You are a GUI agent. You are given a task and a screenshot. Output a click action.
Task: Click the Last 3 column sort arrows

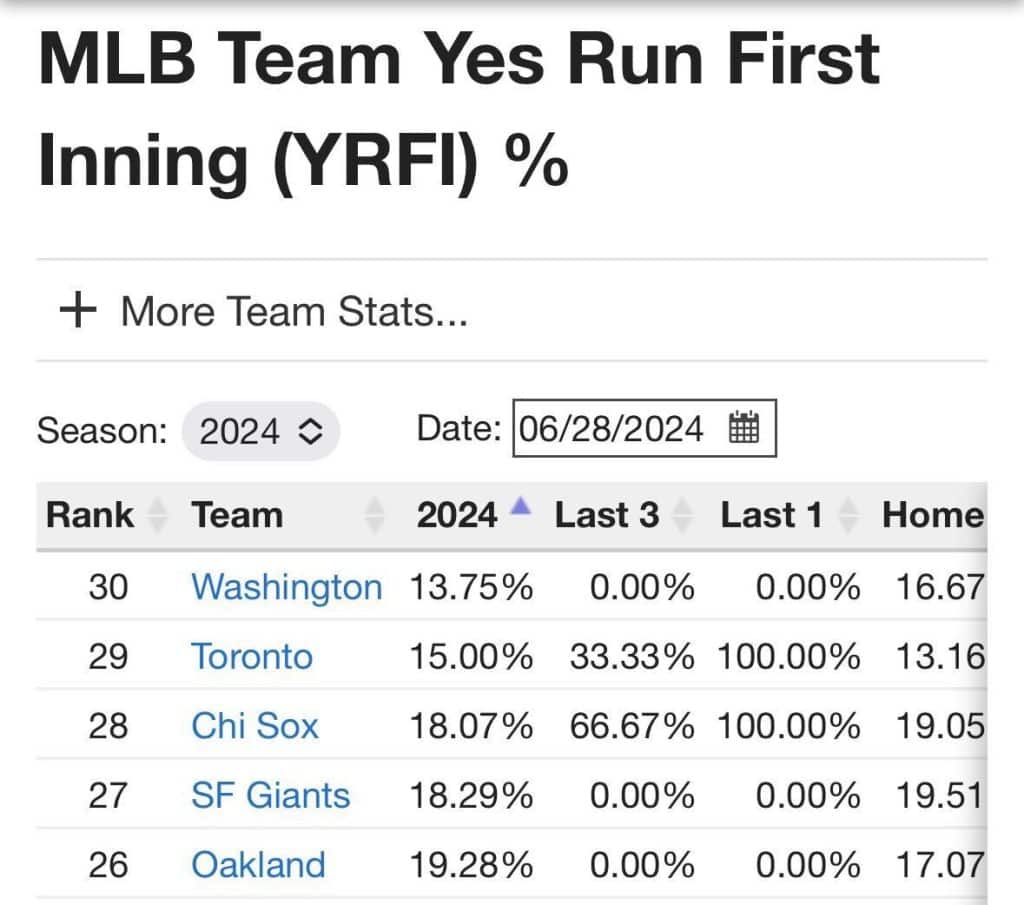(x=683, y=516)
